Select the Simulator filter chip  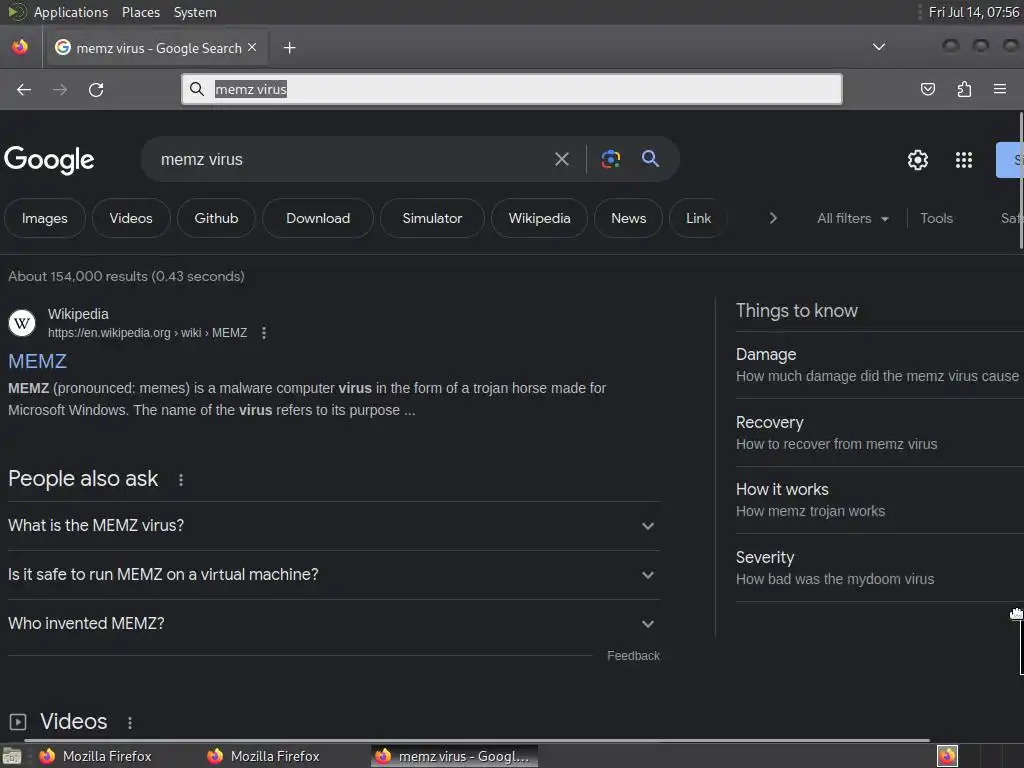click(x=432, y=218)
